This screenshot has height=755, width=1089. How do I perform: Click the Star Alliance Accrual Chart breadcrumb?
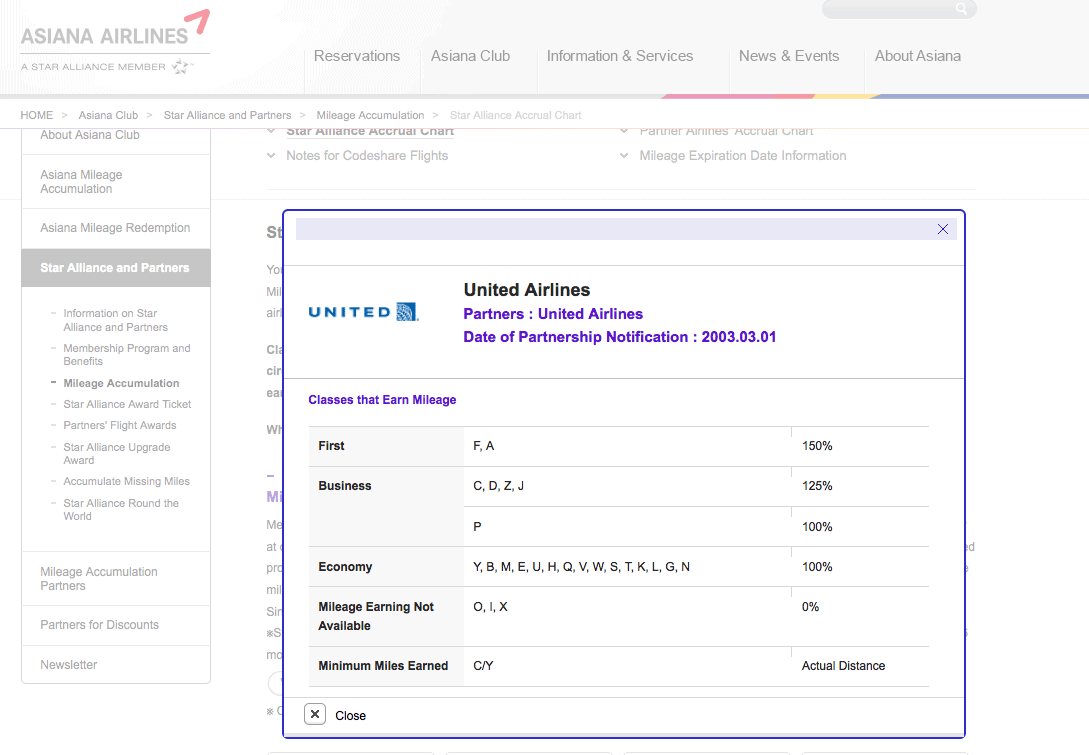pyautogui.click(x=515, y=115)
